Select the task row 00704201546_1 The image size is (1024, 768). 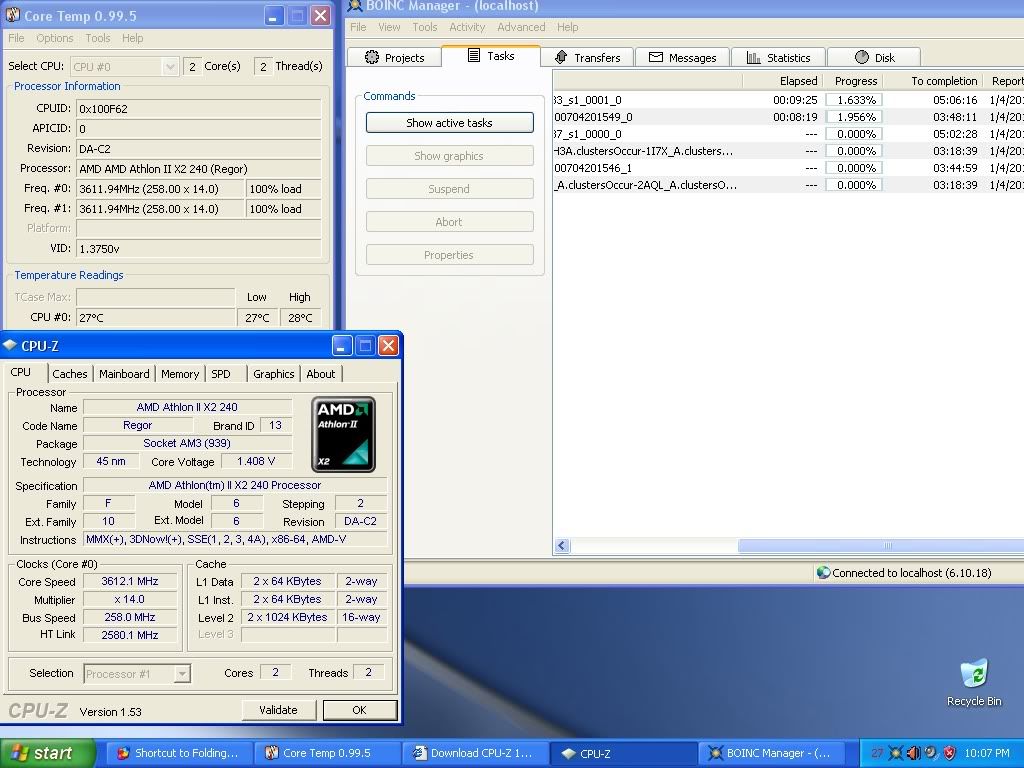[788, 168]
